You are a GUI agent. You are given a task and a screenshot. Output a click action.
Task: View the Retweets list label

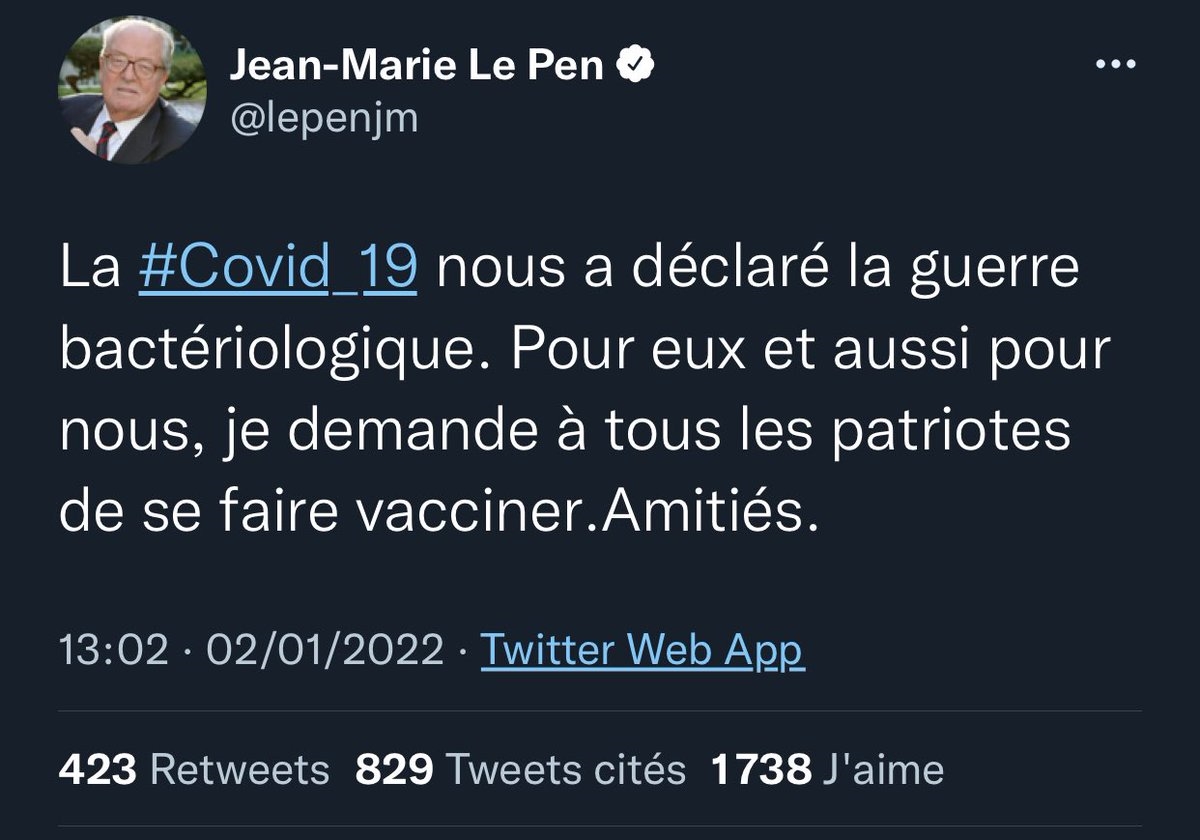[239, 770]
